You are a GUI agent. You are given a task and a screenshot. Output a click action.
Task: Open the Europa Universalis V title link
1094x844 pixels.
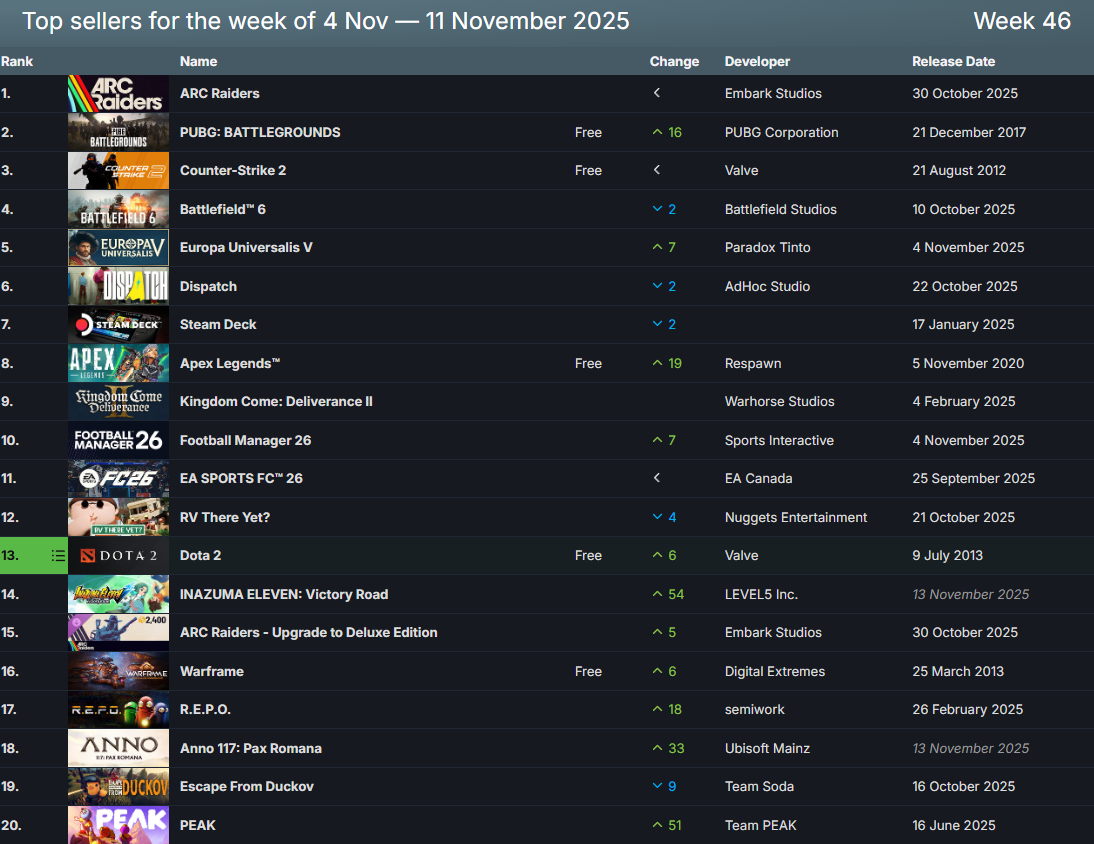pos(246,248)
